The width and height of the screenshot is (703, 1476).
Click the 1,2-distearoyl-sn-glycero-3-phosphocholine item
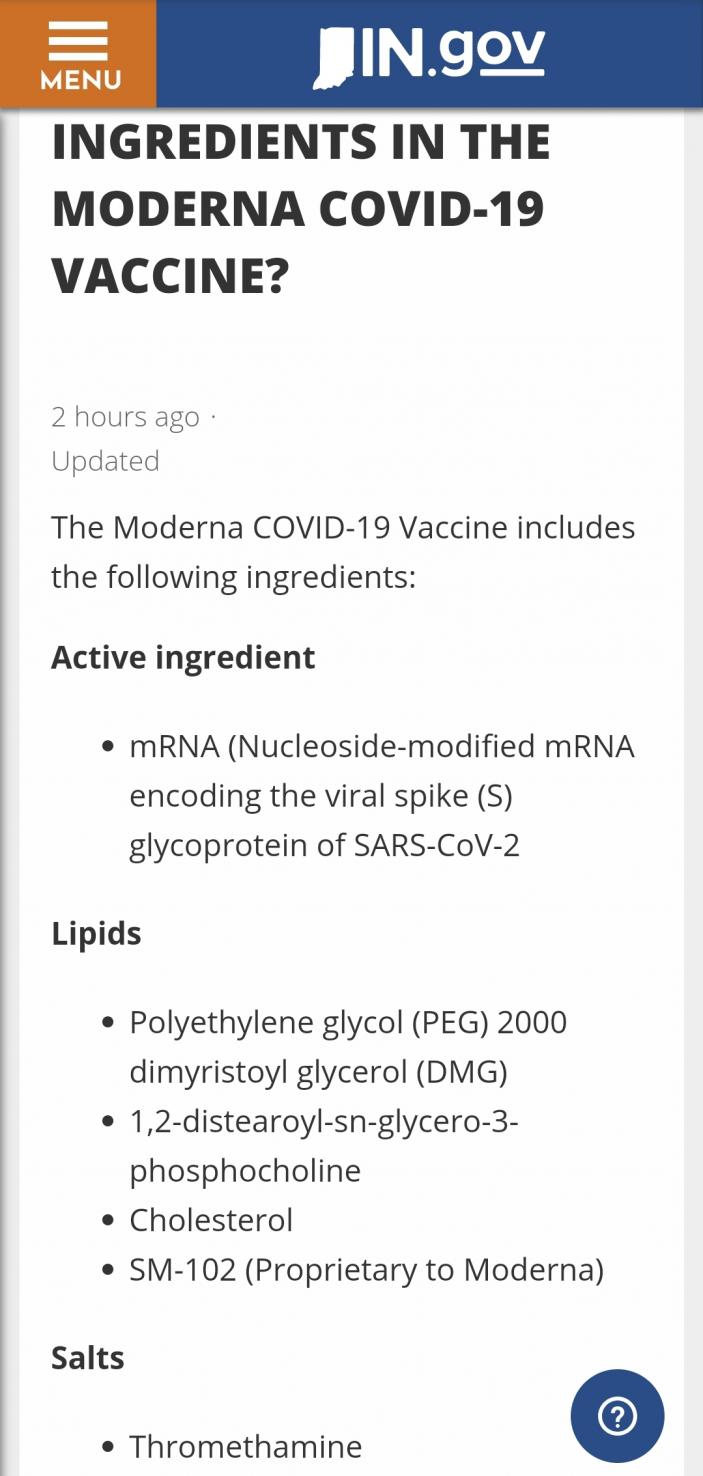point(323,1146)
